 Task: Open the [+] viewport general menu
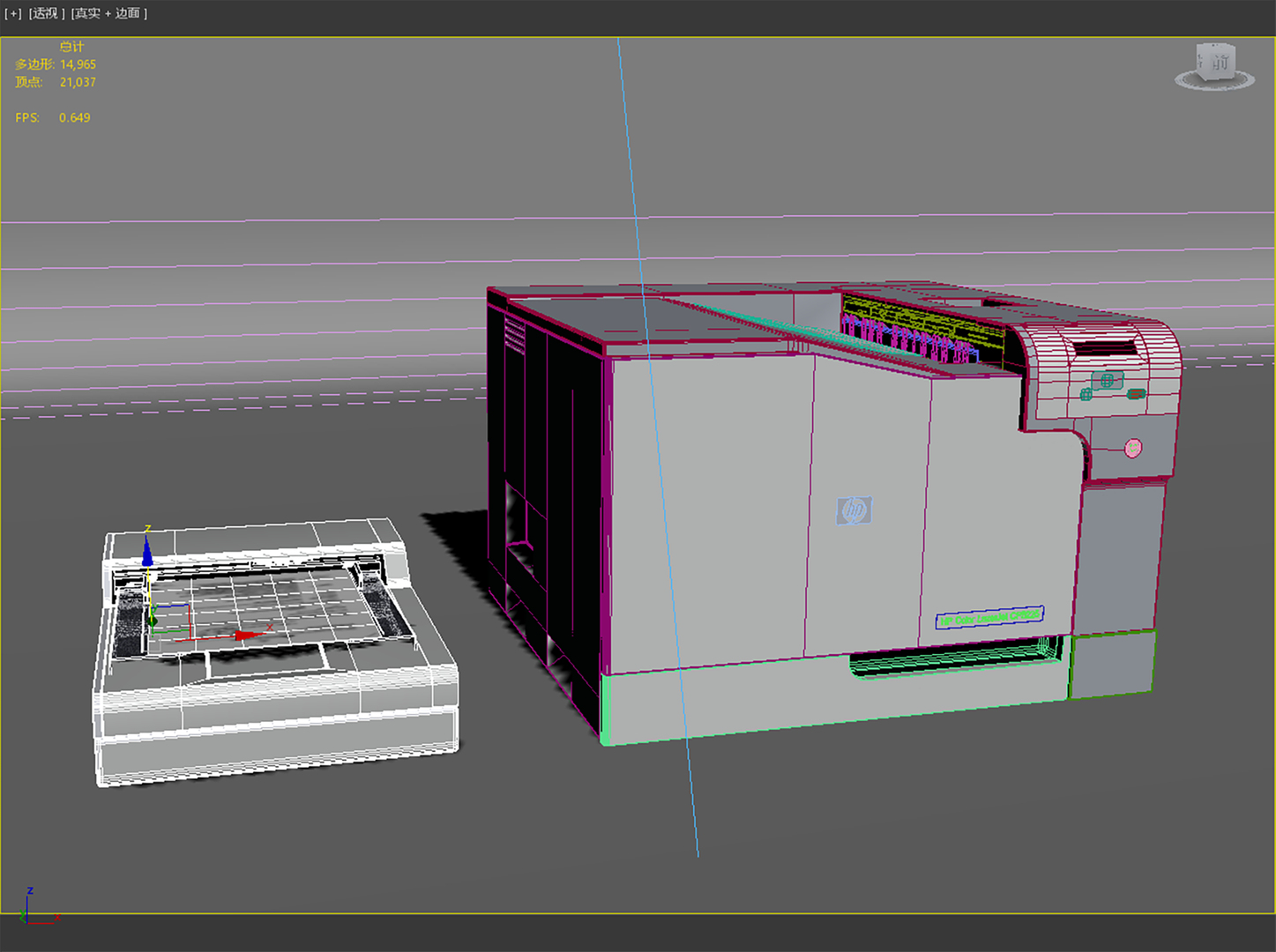(13, 13)
